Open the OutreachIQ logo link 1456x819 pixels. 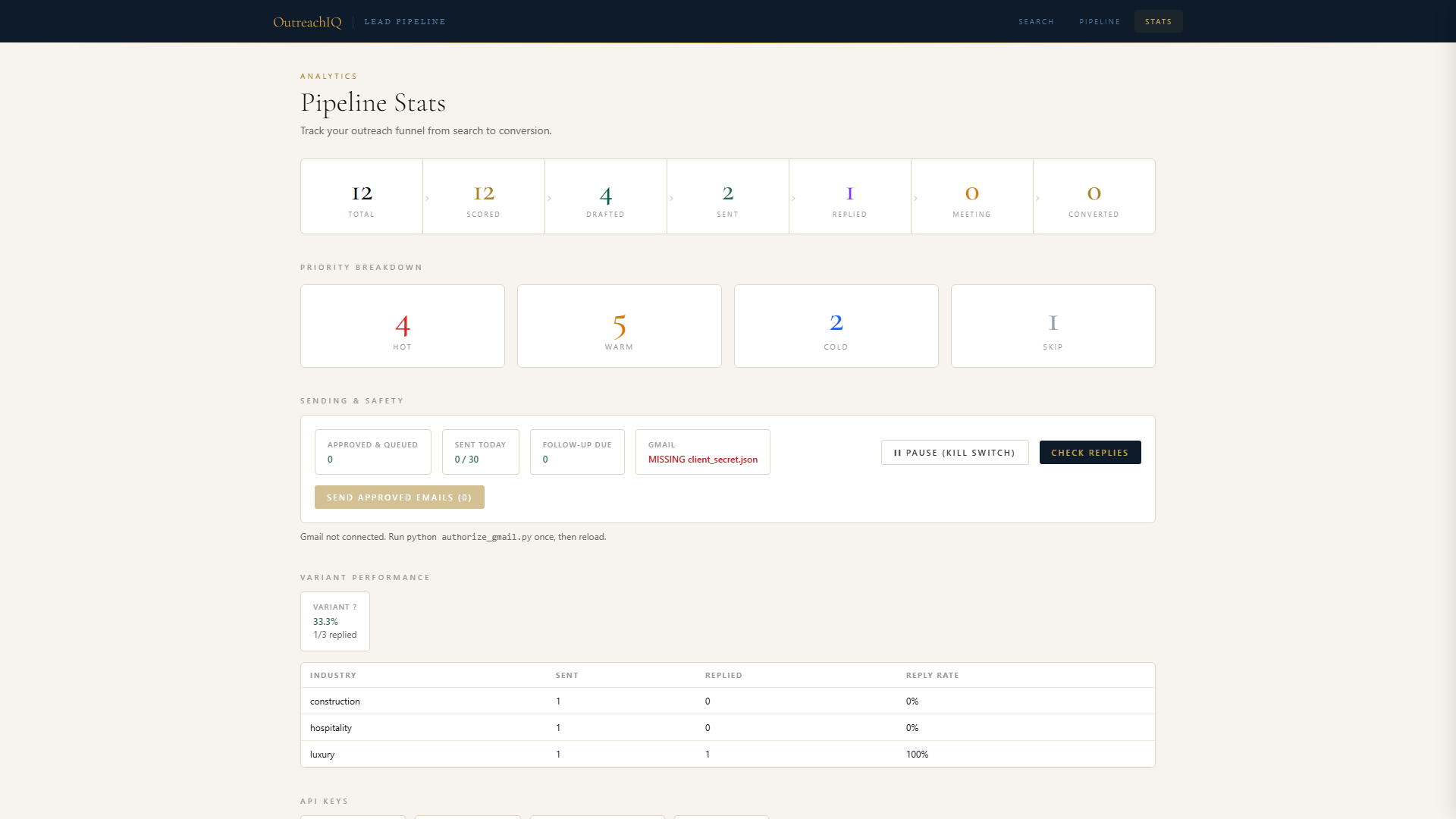(x=307, y=22)
